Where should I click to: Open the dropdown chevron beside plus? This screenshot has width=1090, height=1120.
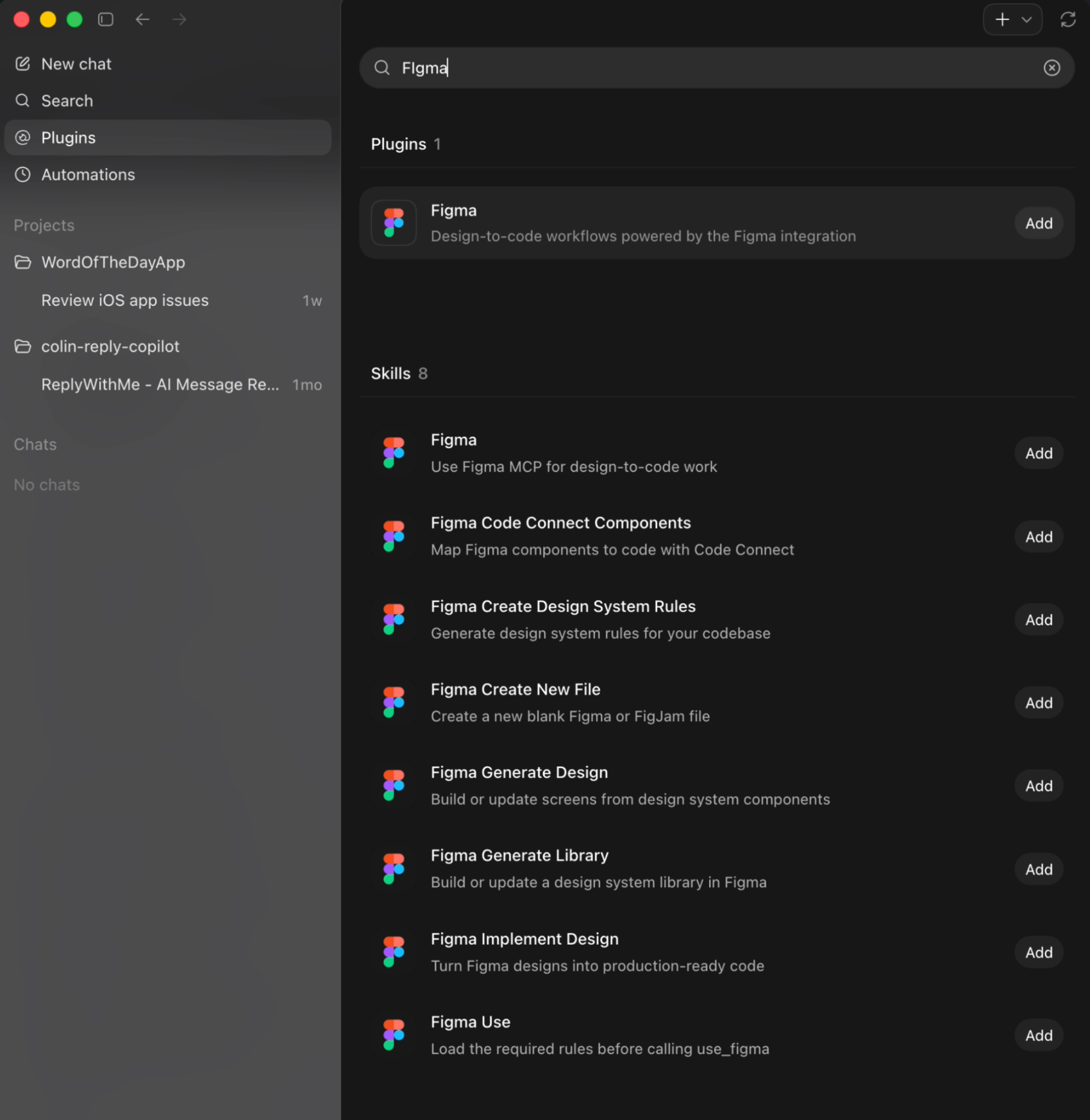pyautogui.click(x=1027, y=20)
